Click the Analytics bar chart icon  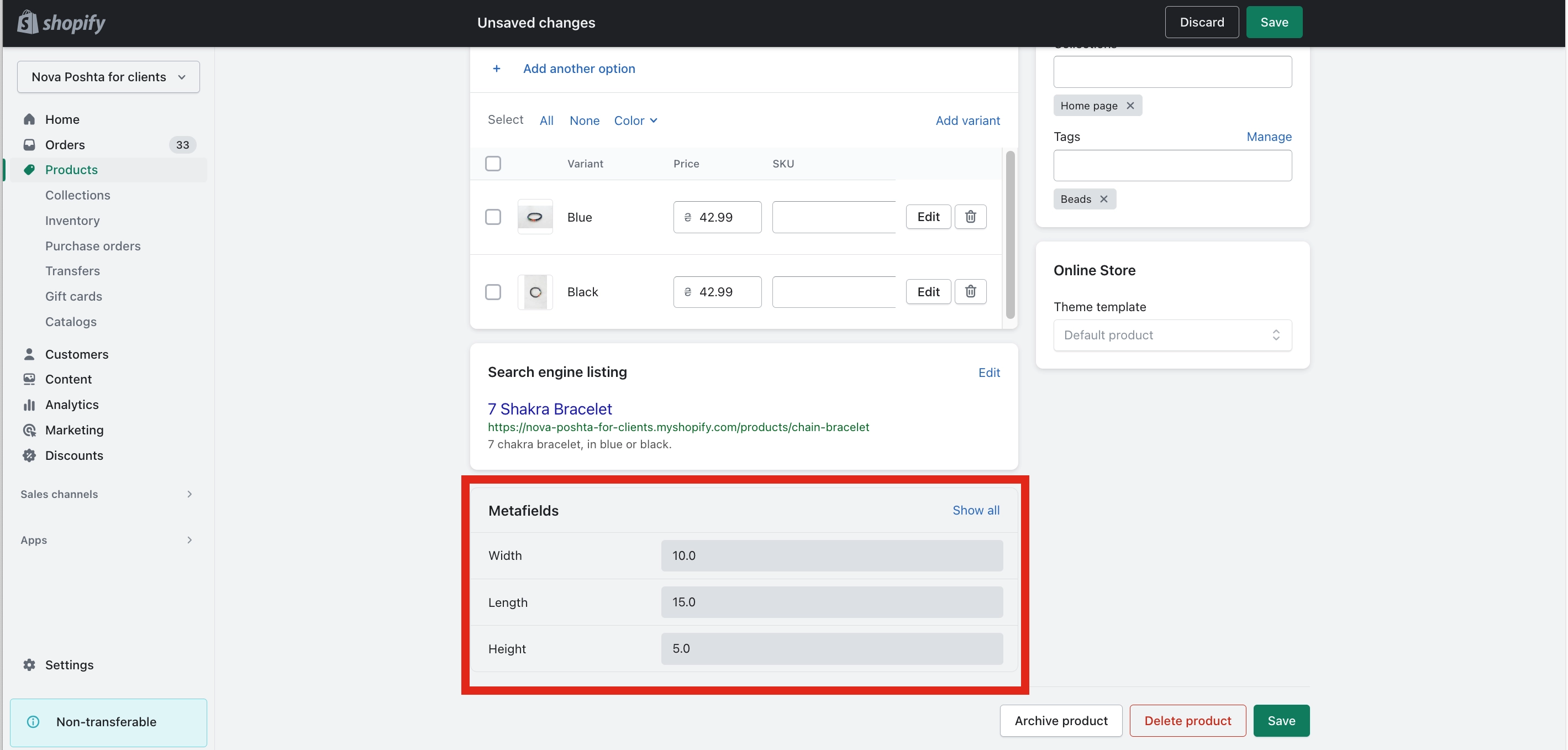click(x=29, y=405)
